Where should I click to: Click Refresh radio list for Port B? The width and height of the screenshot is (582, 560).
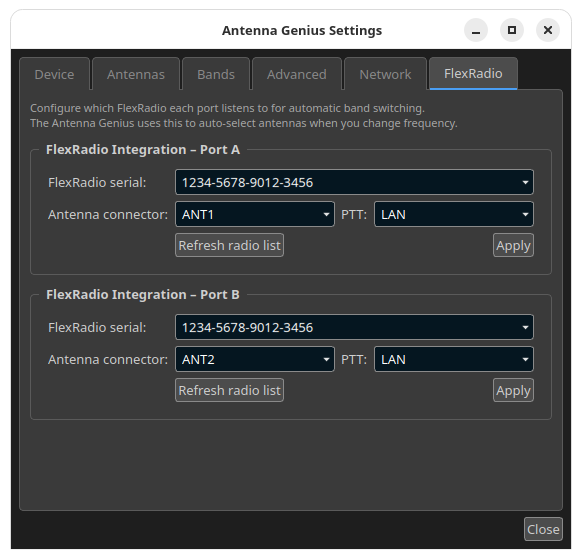tap(229, 390)
